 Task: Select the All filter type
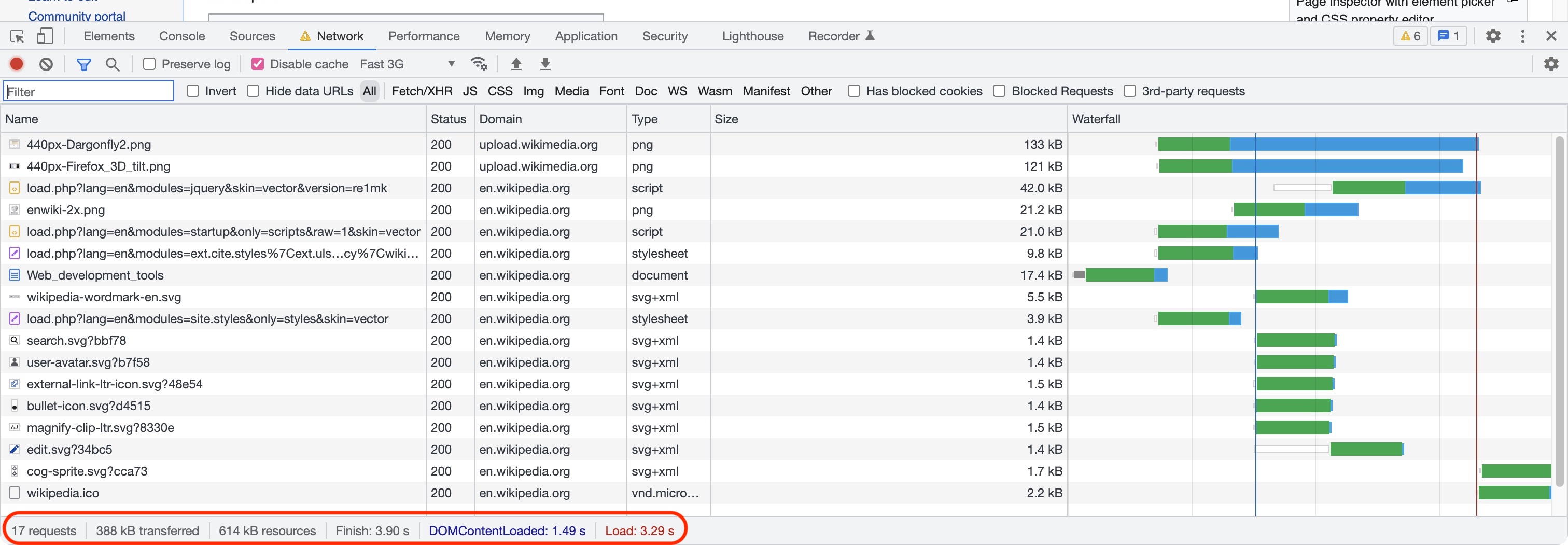[370, 91]
